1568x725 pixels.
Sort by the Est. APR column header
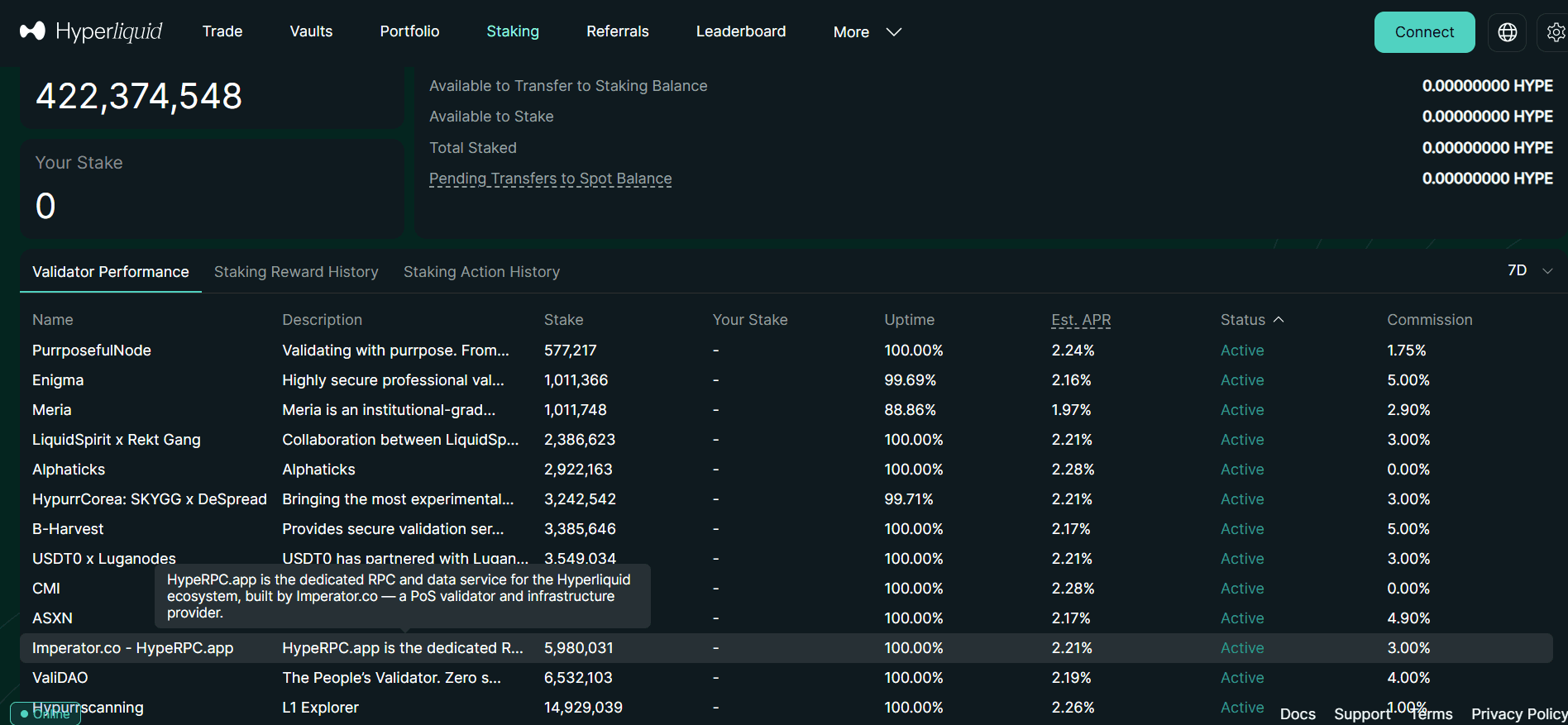pyautogui.click(x=1081, y=320)
